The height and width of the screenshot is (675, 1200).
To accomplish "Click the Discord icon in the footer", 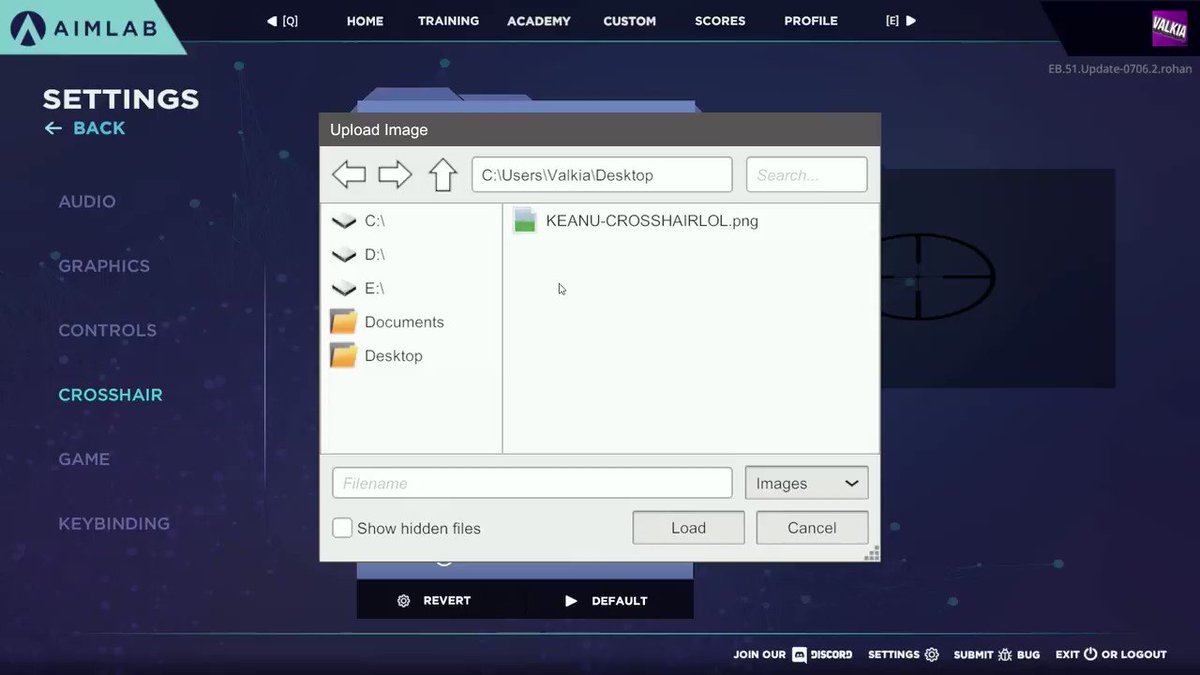I will coord(799,655).
